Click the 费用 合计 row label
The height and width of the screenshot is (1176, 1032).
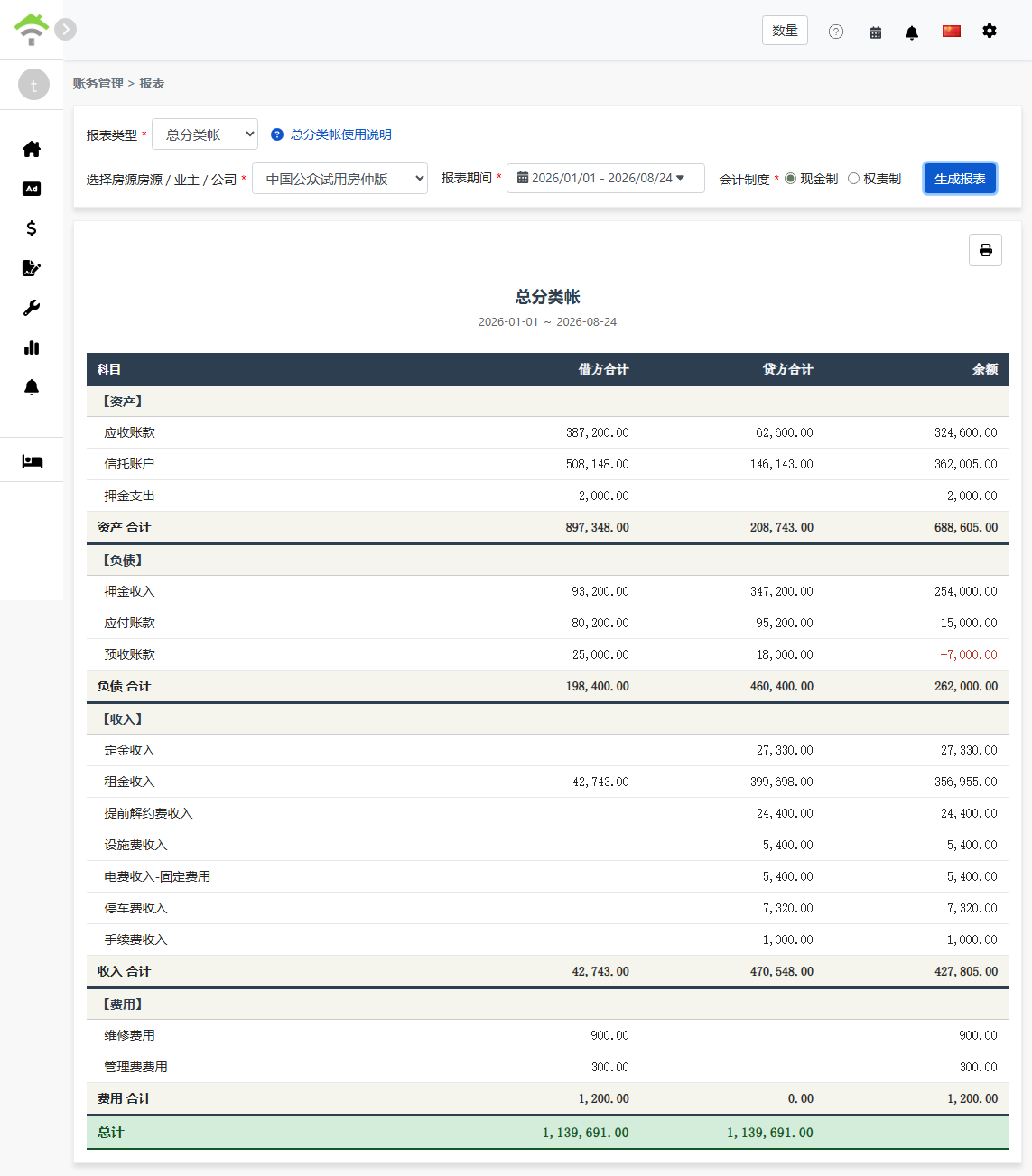[124, 1098]
